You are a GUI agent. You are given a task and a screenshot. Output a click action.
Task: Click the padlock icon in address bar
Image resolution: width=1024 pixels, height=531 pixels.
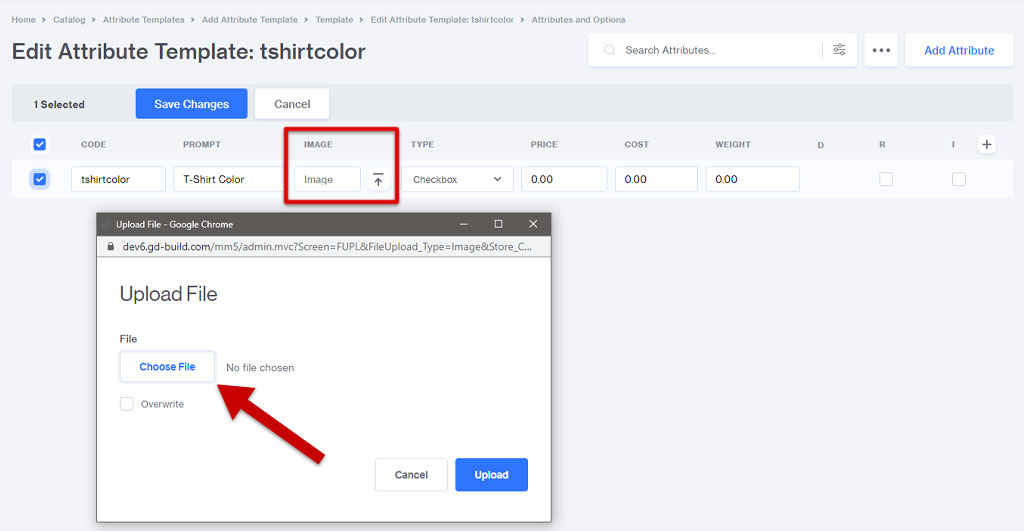click(x=111, y=246)
